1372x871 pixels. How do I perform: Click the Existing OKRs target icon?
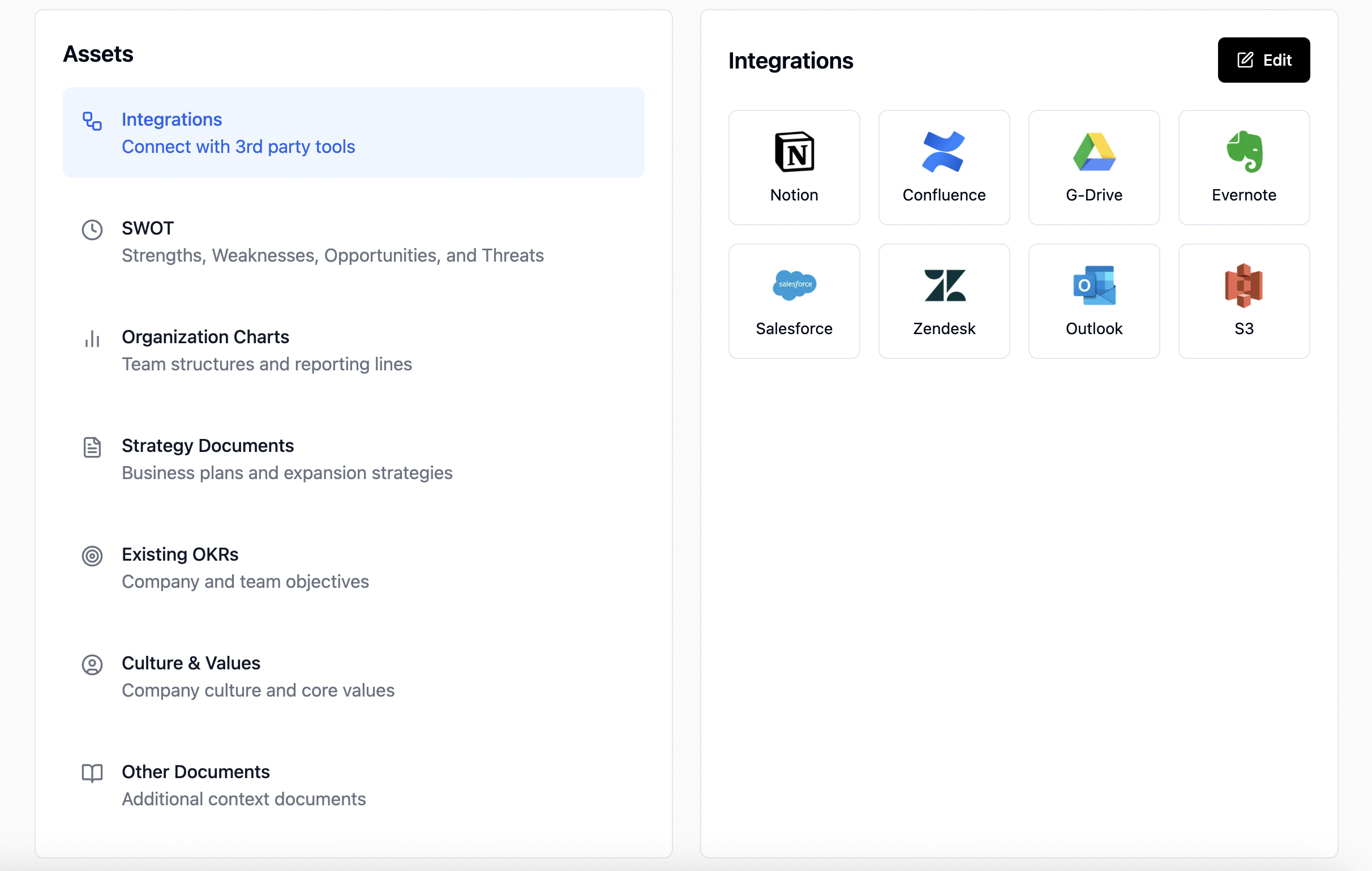(x=92, y=556)
